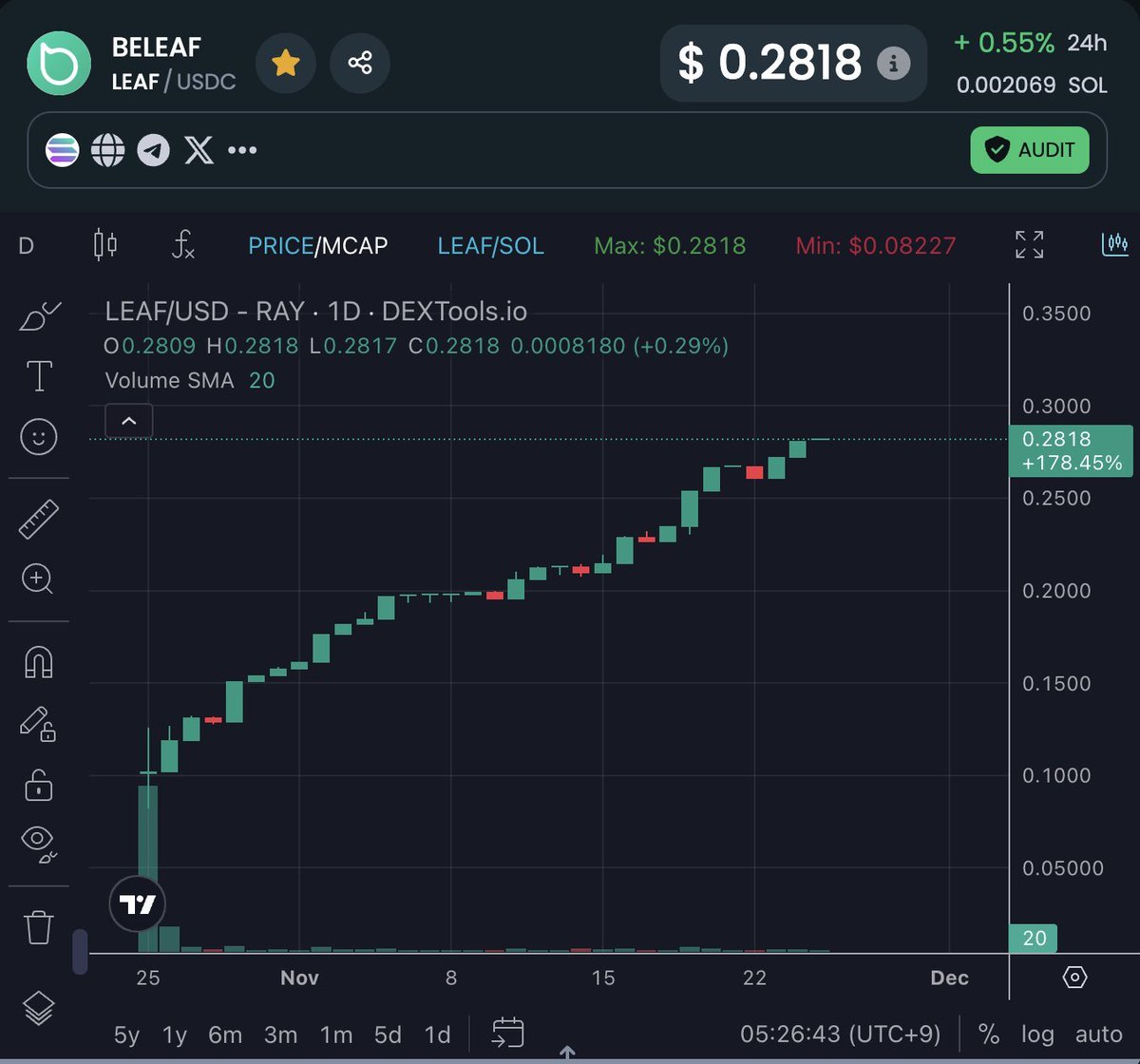Click the LEAF / USDC pair label
This screenshot has height=1064, width=1140.
(174, 82)
